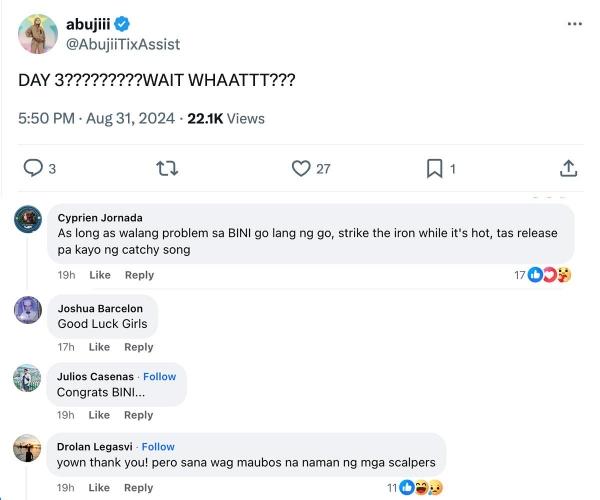The height and width of the screenshot is (500, 600).
Task: Like the tweet with the heart icon
Action: (301, 168)
